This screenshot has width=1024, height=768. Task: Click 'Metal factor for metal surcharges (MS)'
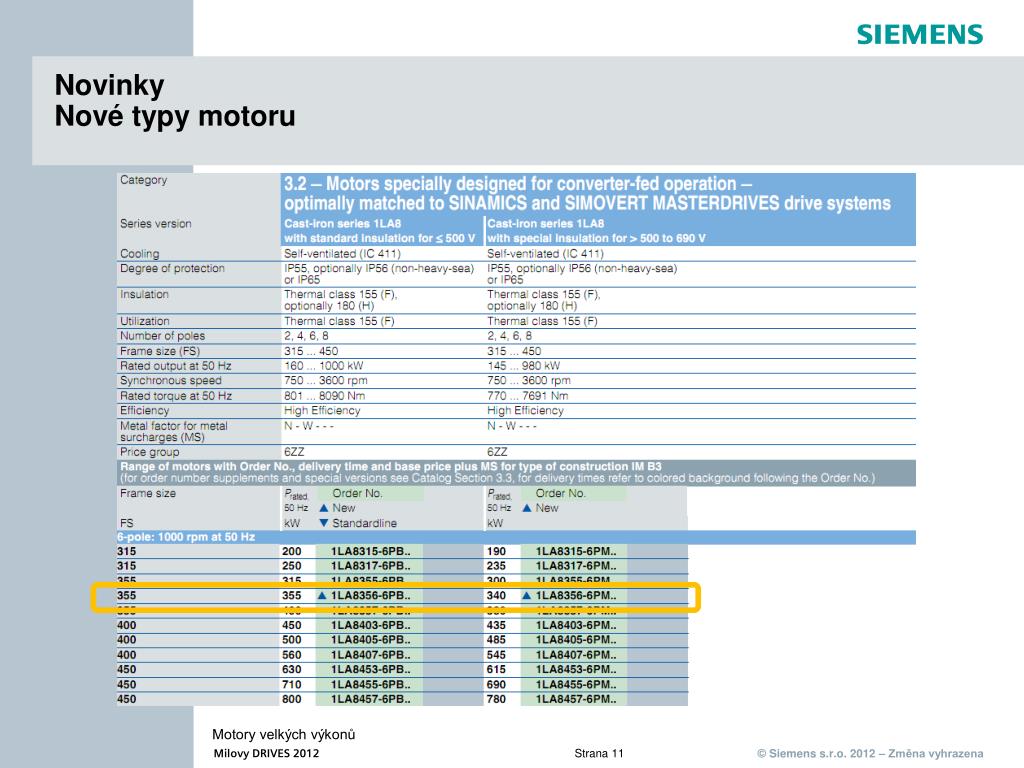click(x=174, y=431)
